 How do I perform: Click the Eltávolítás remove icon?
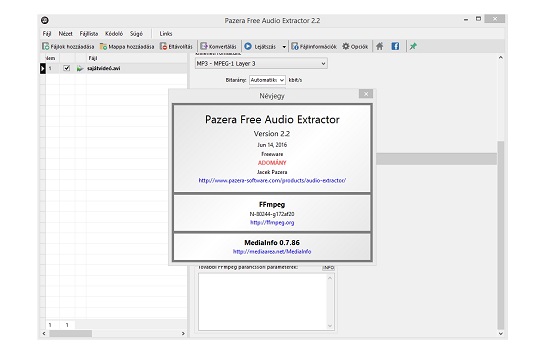pos(163,46)
